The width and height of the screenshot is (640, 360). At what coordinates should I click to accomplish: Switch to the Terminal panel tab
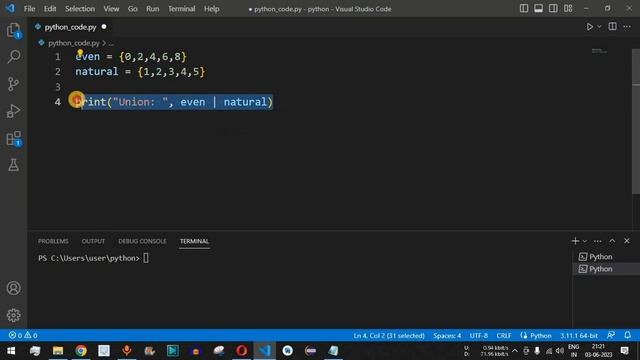point(194,241)
